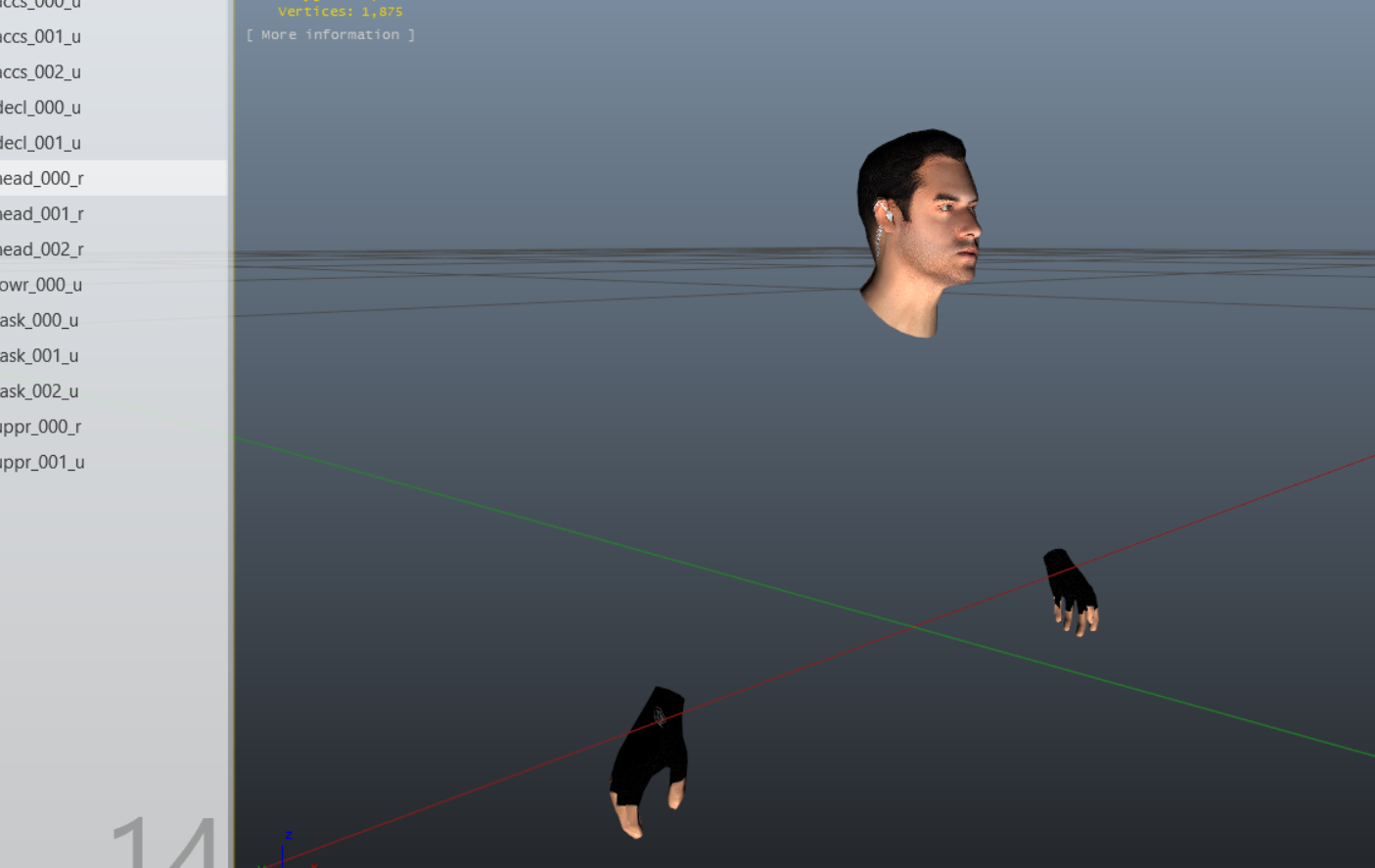Open the More information link
Image resolution: width=1375 pixels, height=868 pixels.
click(x=330, y=35)
